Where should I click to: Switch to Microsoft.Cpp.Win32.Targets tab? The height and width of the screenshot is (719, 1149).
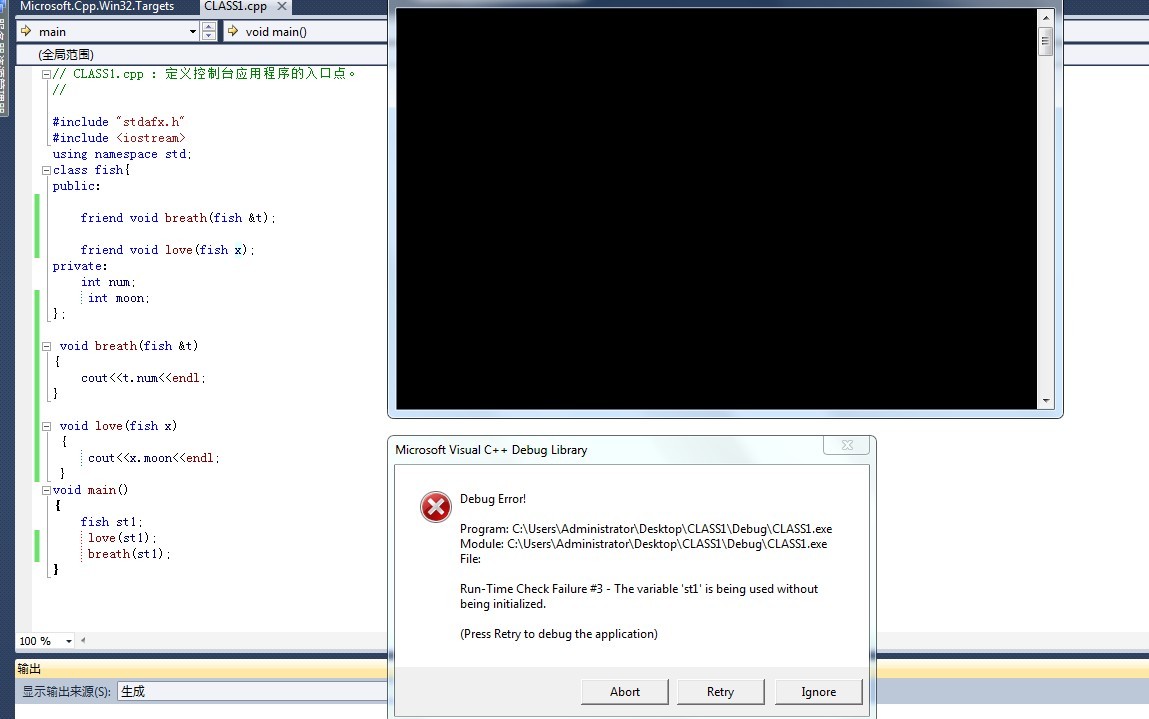point(97,7)
